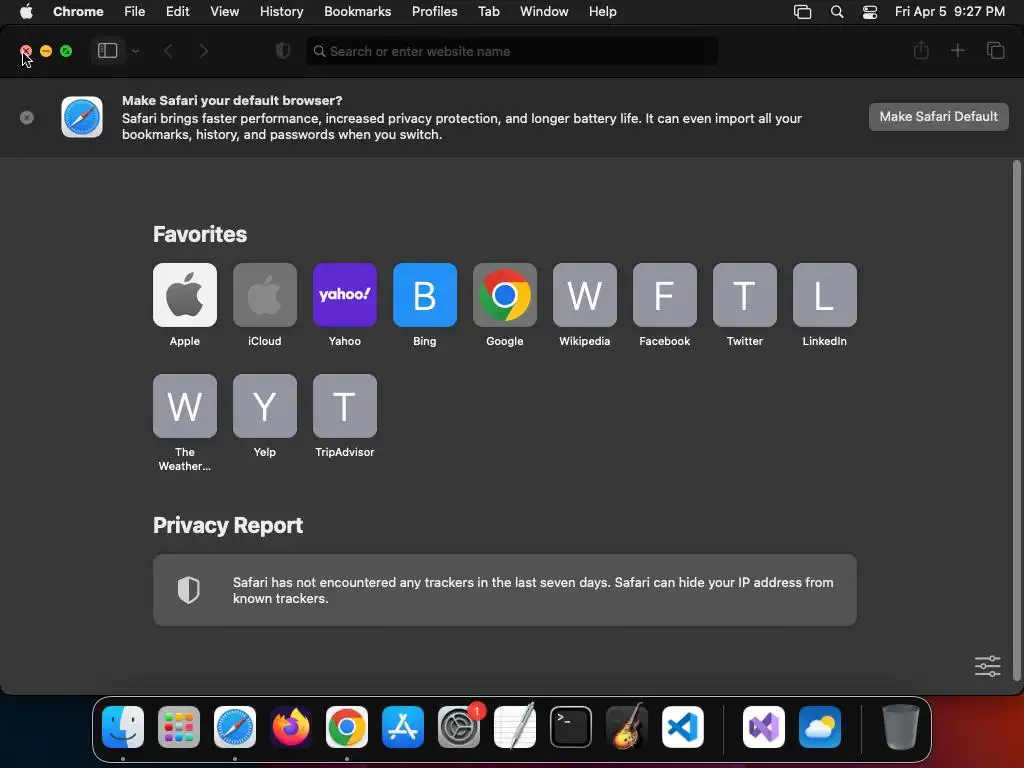Open the Chrome app menu
This screenshot has width=1024, height=768.
coord(78,11)
